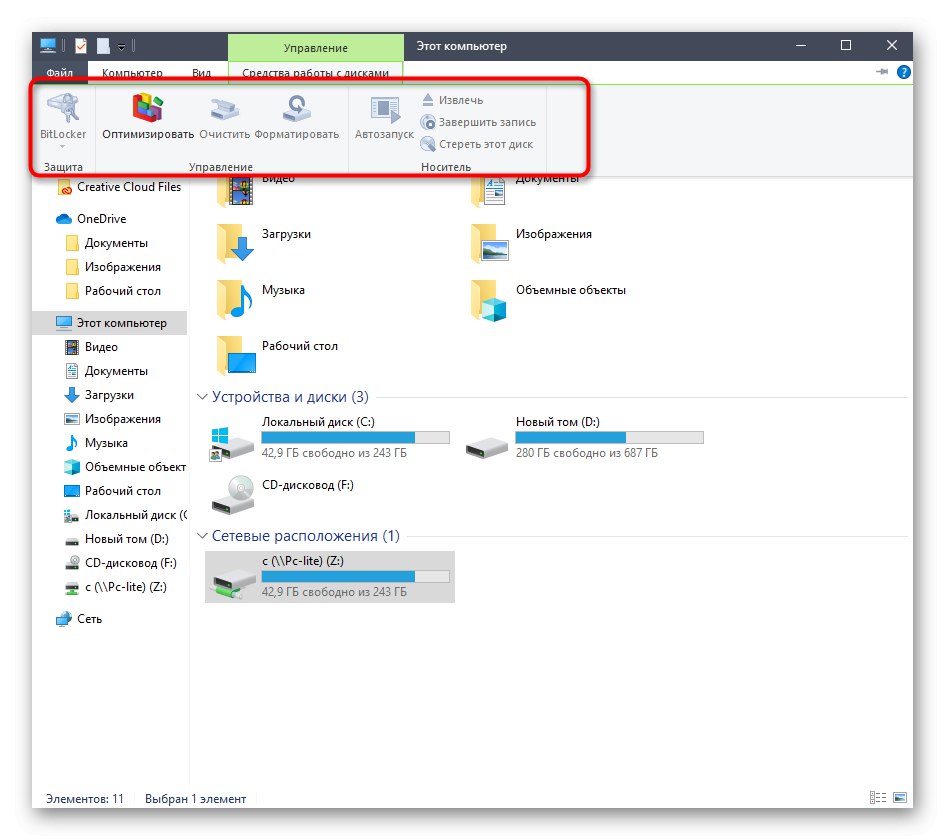Open the Автозапуск settings
Image resolution: width=945 pixels, height=840 pixels.
[384, 117]
